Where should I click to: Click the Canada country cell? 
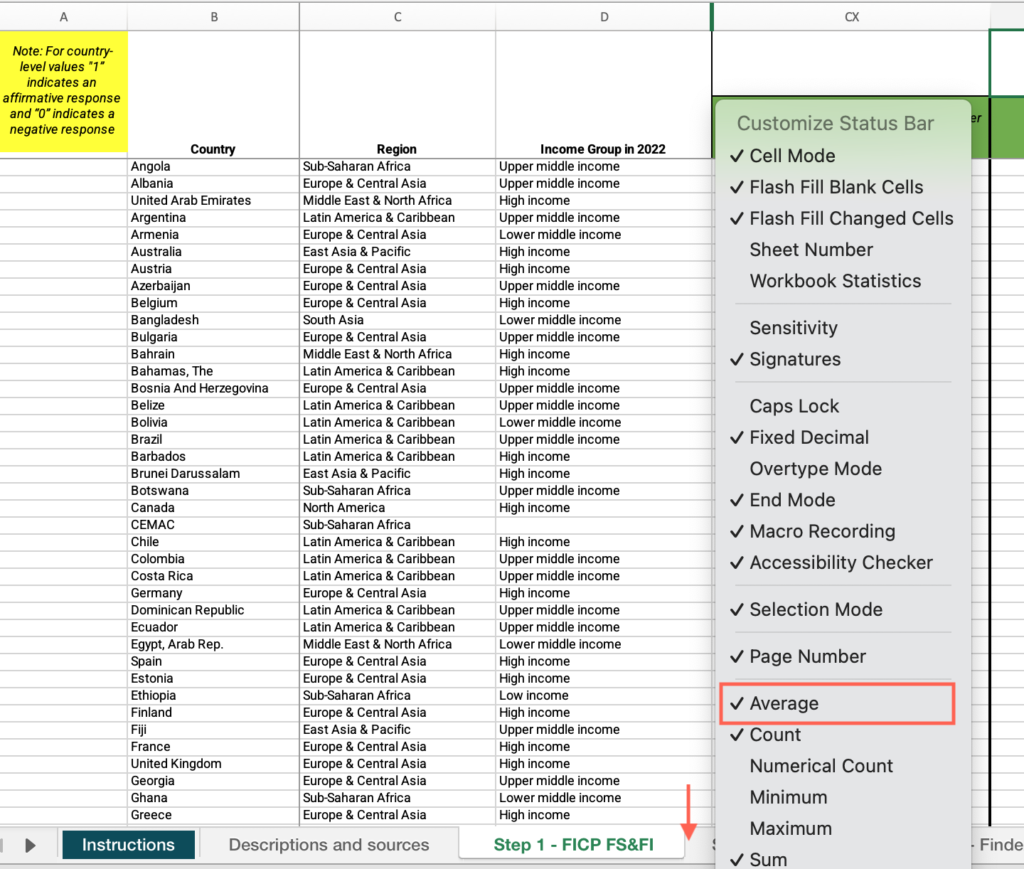[x=214, y=507]
